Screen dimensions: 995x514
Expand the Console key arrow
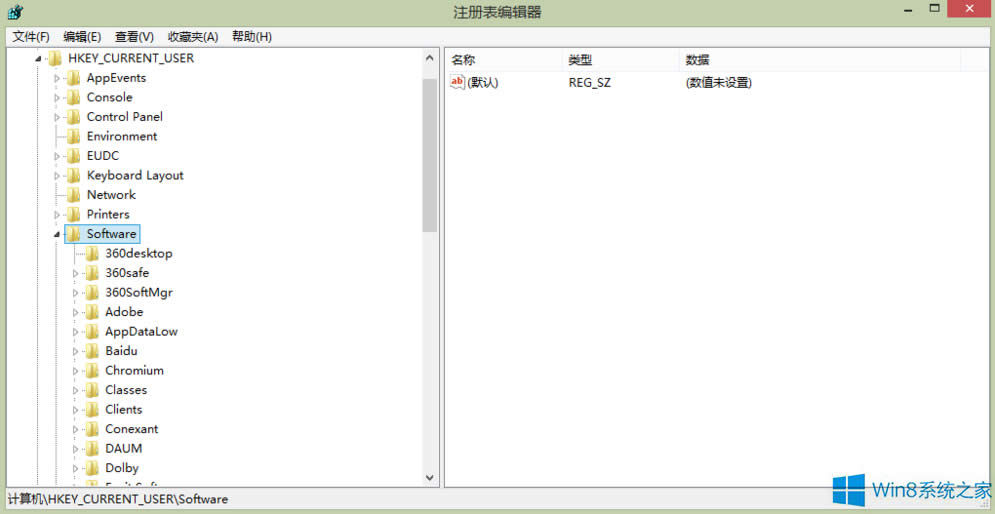click(x=57, y=98)
